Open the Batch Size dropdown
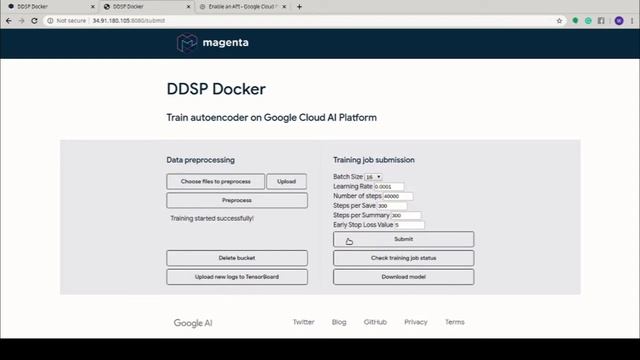The height and width of the screenshot is (360, 640). [373, 177]
